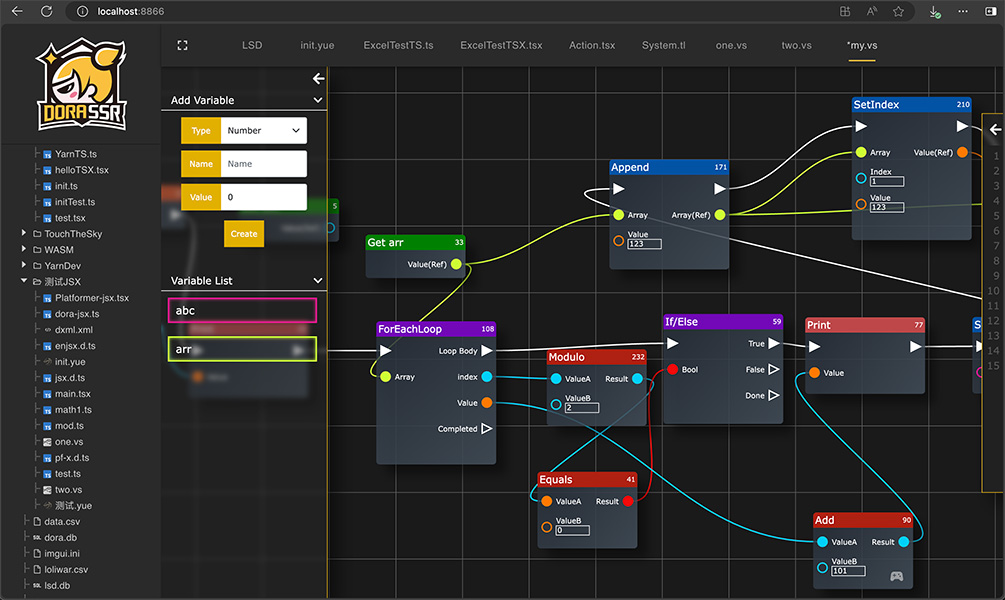Switch to the ExcelTestTS.ts tab
The image size is (1005, 600).
(x=398, y=46)
